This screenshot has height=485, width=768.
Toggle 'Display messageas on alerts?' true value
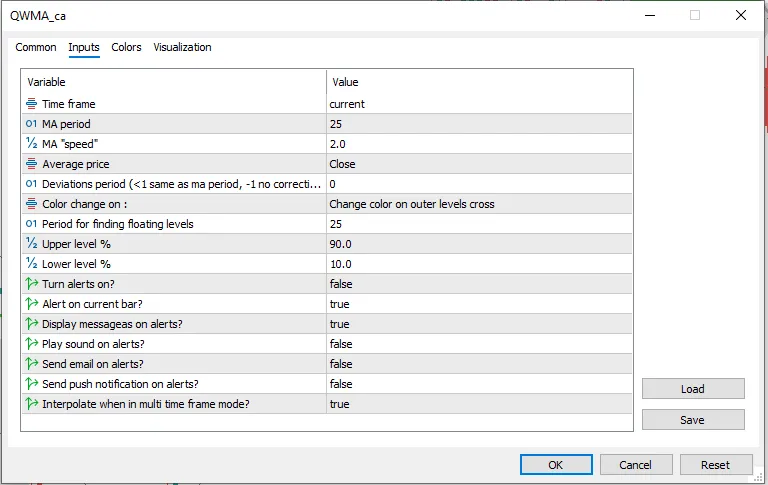point(479,324)
